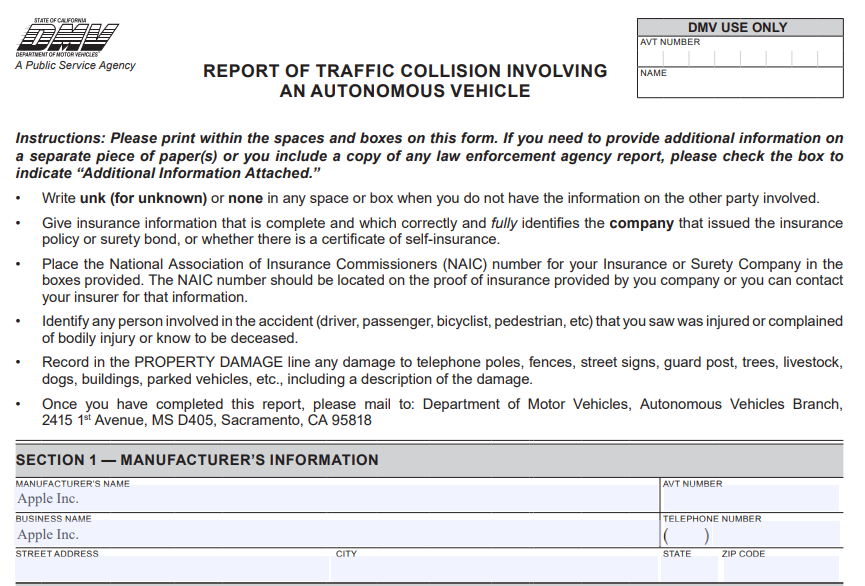This screenshot has height=586, width=865.
Task: Focus the Street Address field
Action: pos(172,571)
